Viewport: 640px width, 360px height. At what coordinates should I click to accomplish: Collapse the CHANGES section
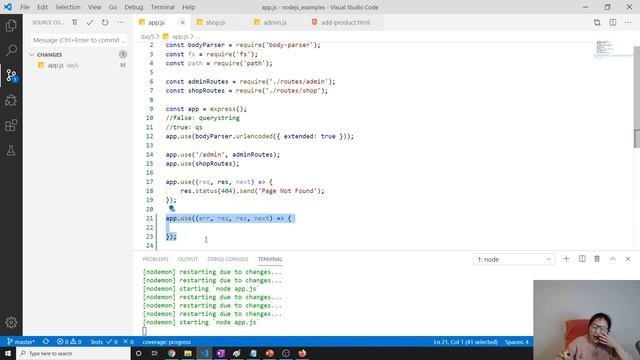click(32, 54)
